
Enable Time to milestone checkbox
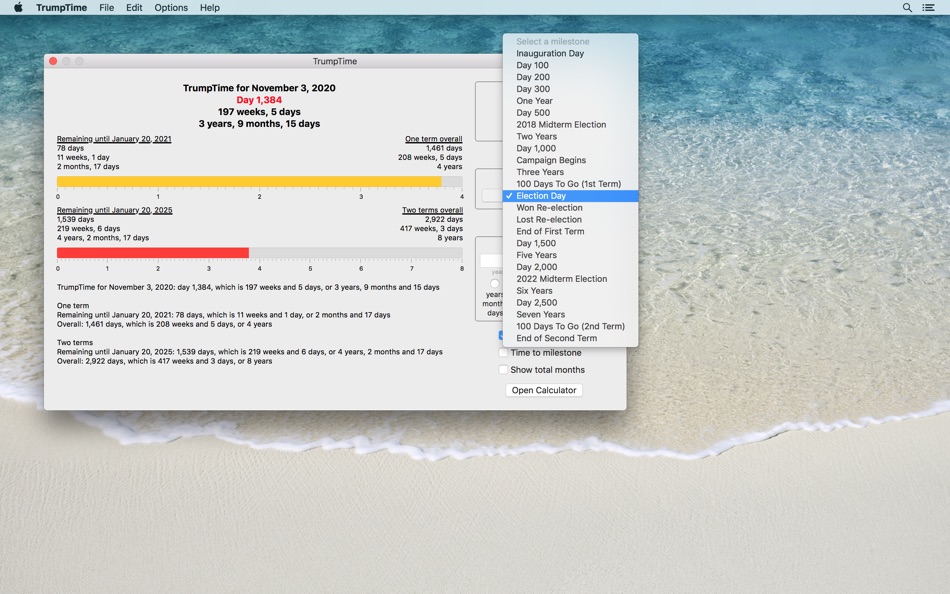point(503,353)
